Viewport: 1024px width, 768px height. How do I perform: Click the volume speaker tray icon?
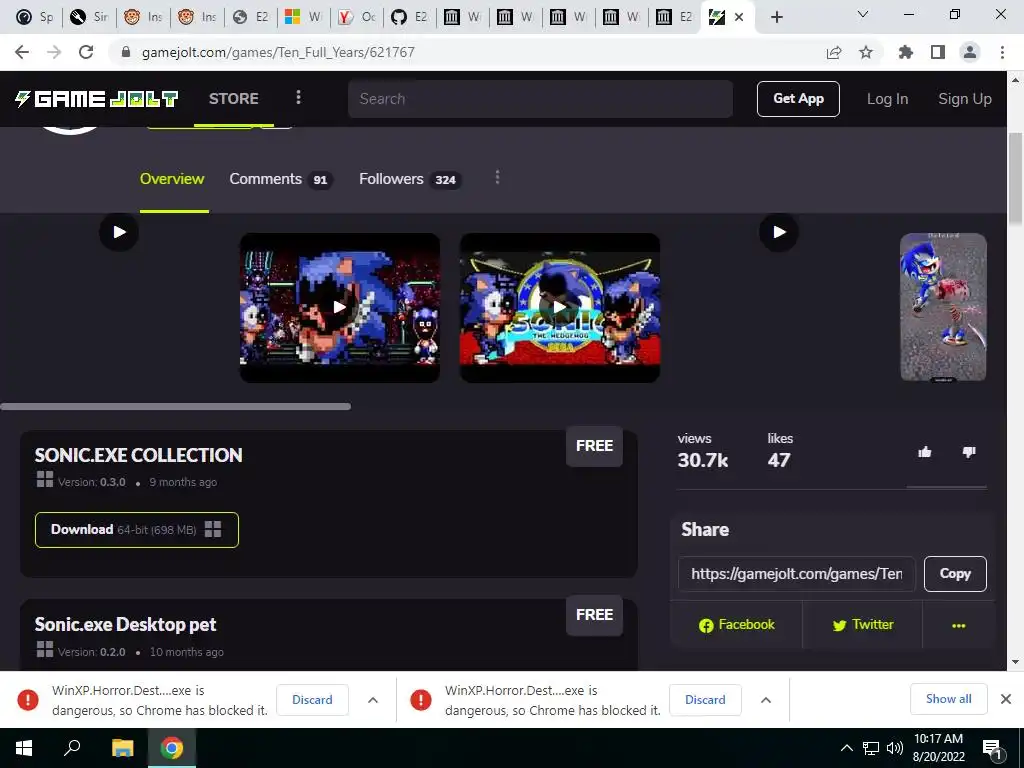pyautogui.click(x=895, y=748)
